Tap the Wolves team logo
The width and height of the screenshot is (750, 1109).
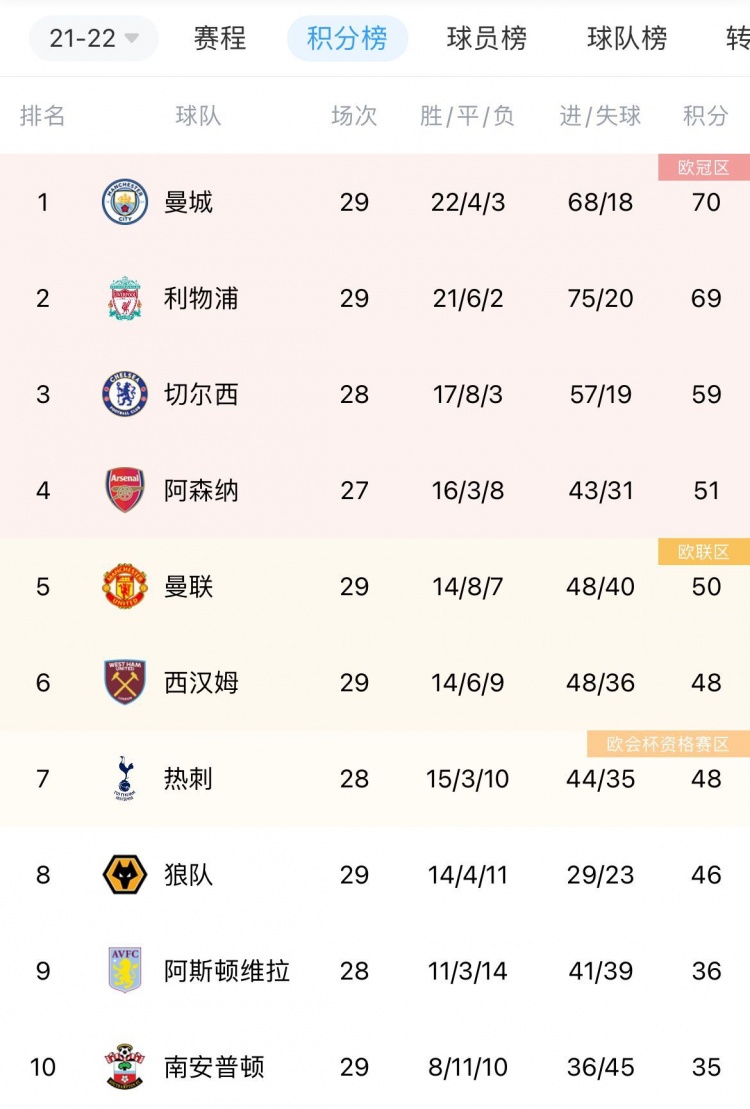[x=125, y=875]
